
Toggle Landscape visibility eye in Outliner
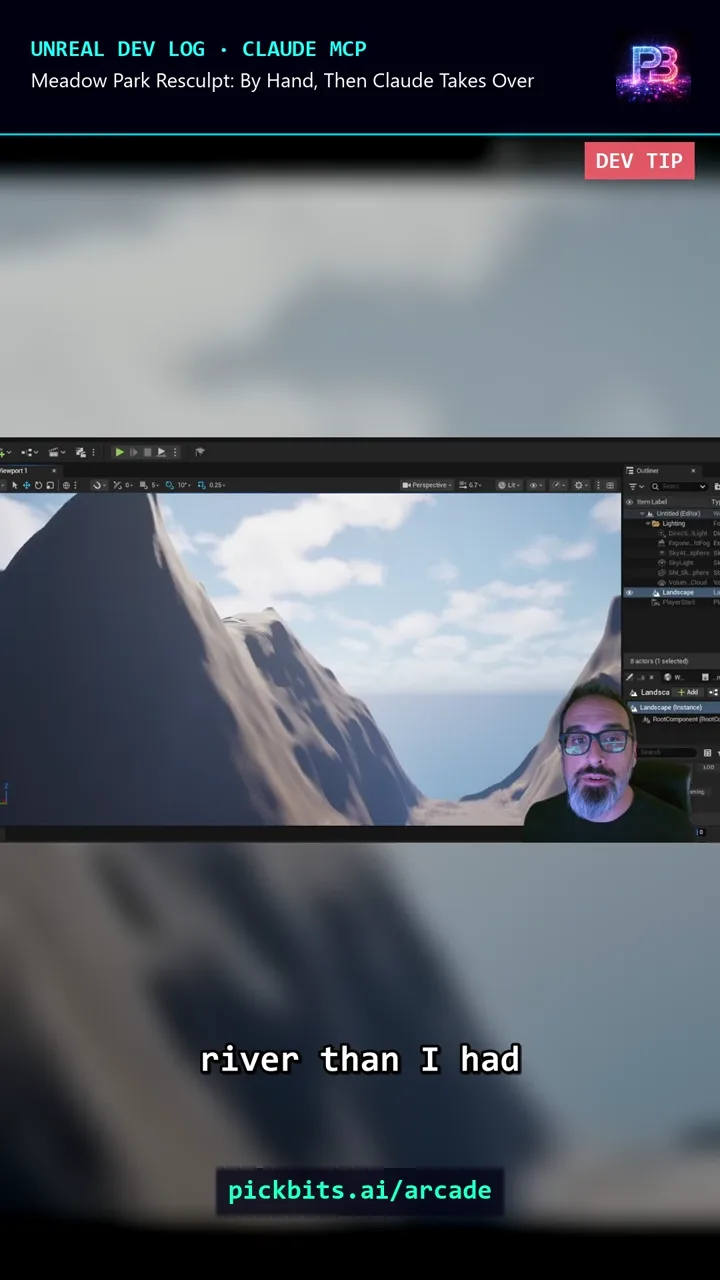coord(629,592)
